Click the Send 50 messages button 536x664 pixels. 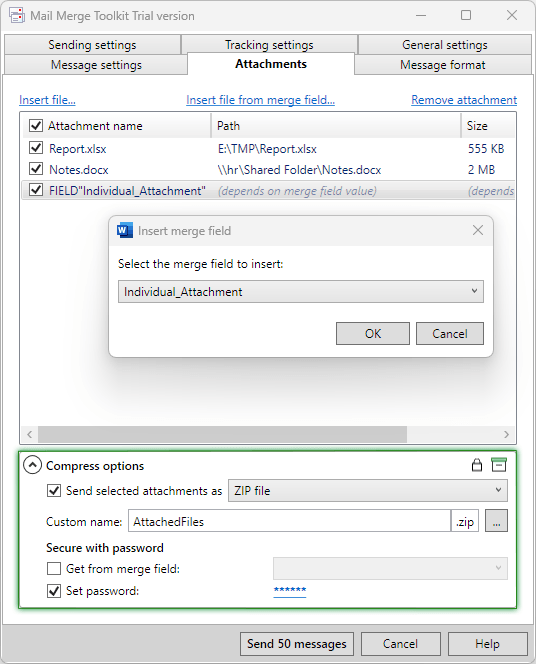[297, 644]
